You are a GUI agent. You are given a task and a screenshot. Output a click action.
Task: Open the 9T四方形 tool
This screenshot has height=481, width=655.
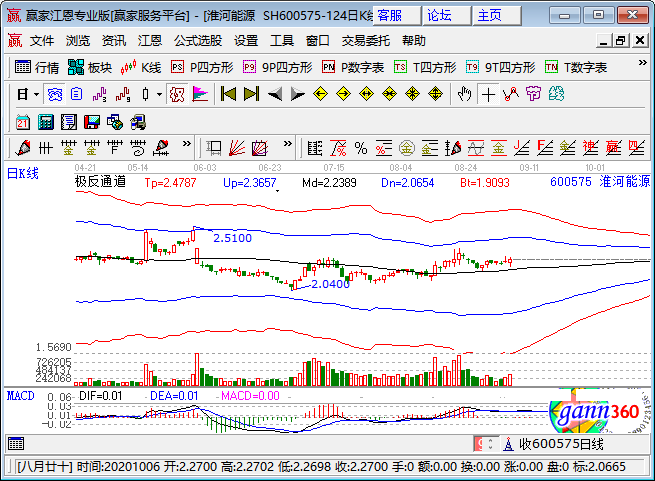pyautogui.click(x=500, y=67)
